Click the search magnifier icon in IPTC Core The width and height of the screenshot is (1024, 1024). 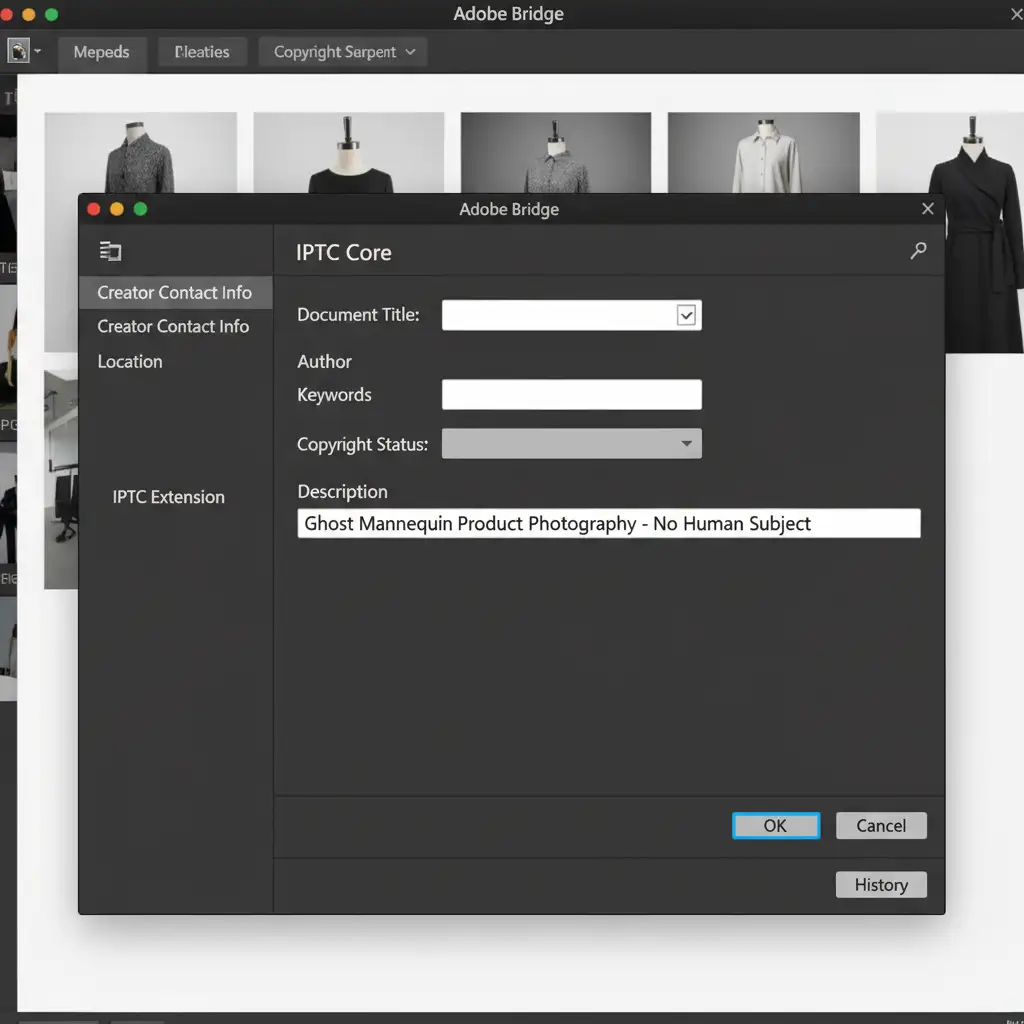(x=918, y=252)
